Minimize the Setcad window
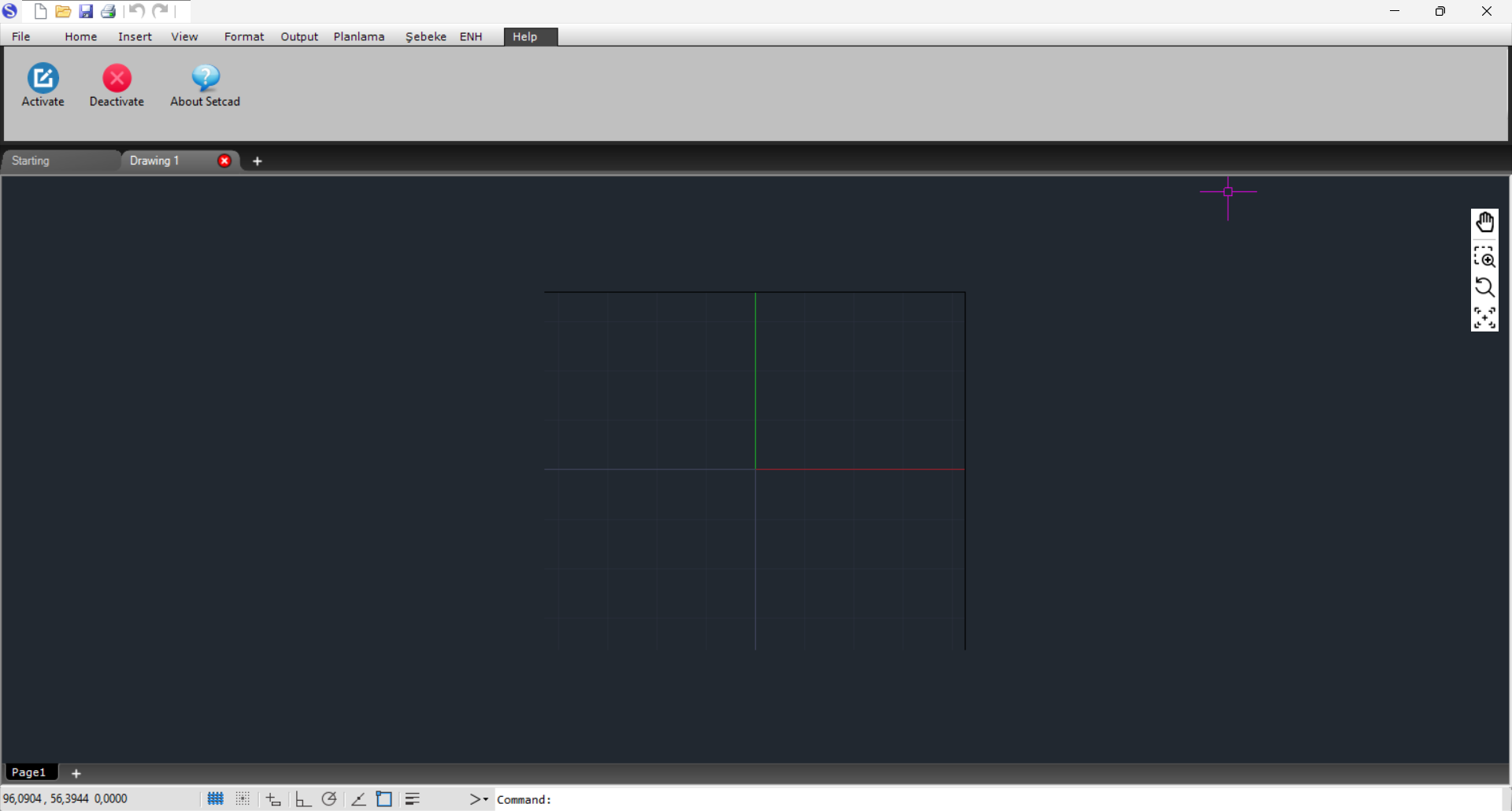Viewport: 1512px width, 811px height. tap(1395, 11)
